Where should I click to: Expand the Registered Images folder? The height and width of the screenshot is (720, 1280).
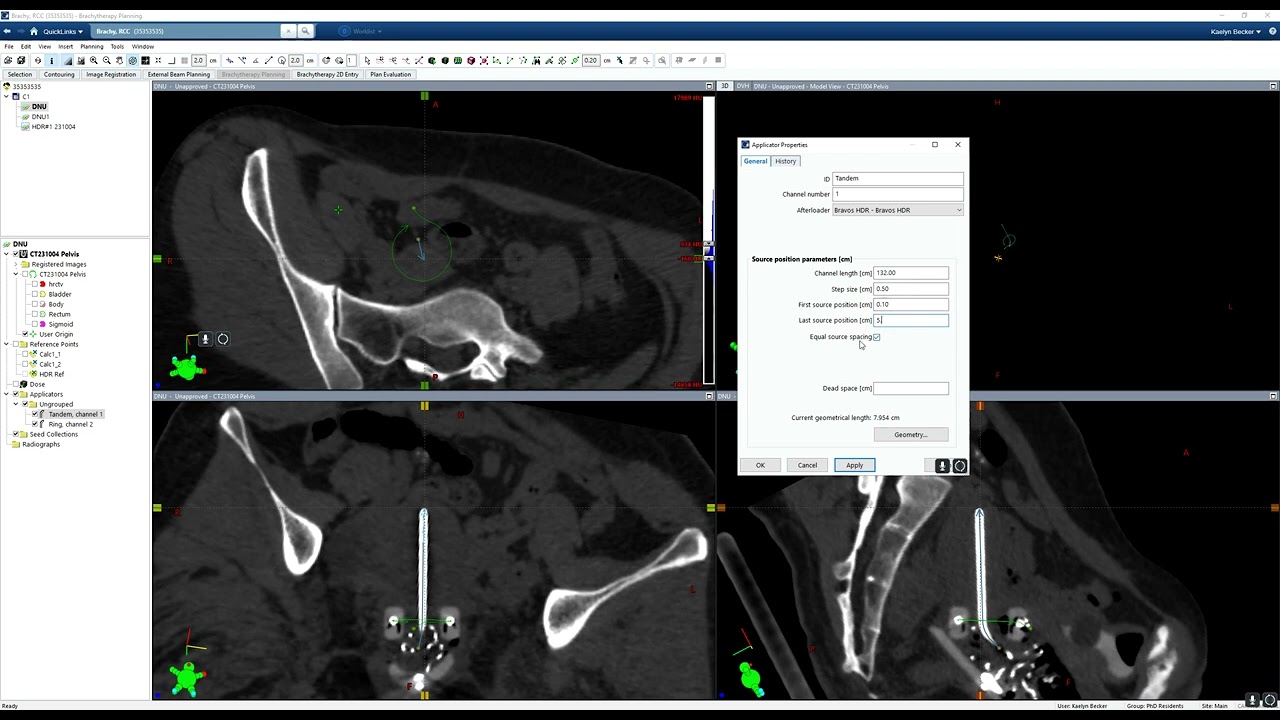coord(16,264)
